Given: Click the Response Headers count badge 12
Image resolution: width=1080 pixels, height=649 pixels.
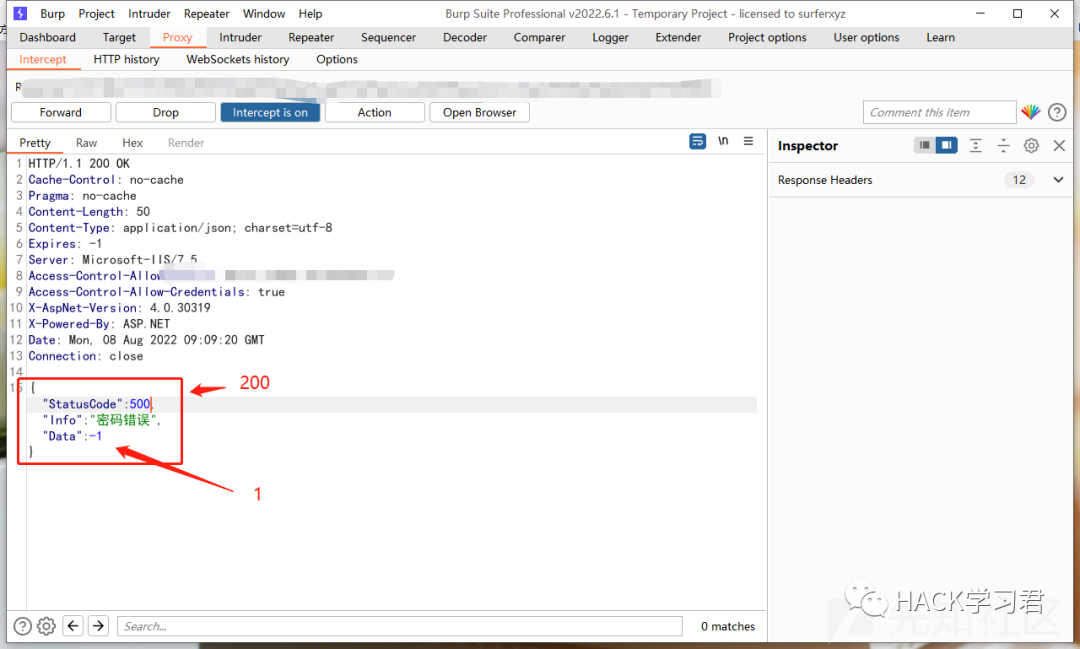Looking at the screenshot, I should click(1019, 180).
